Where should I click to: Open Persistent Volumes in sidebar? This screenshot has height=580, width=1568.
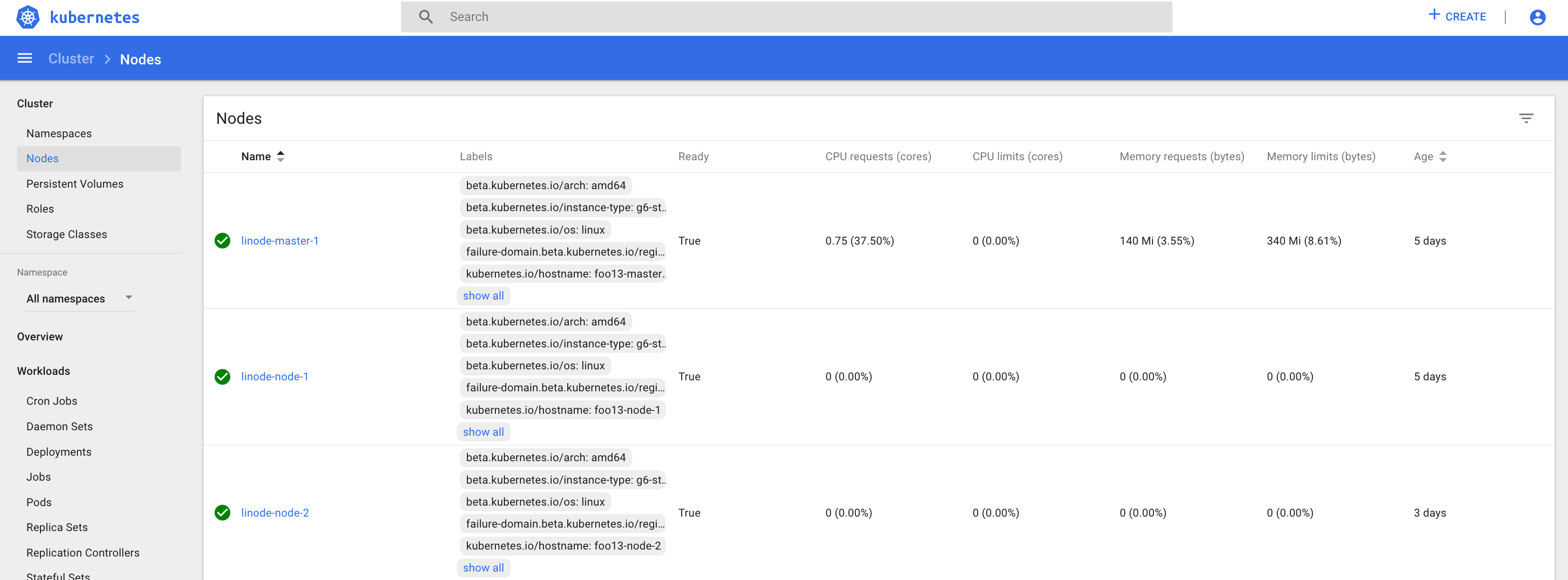point(75,184)
